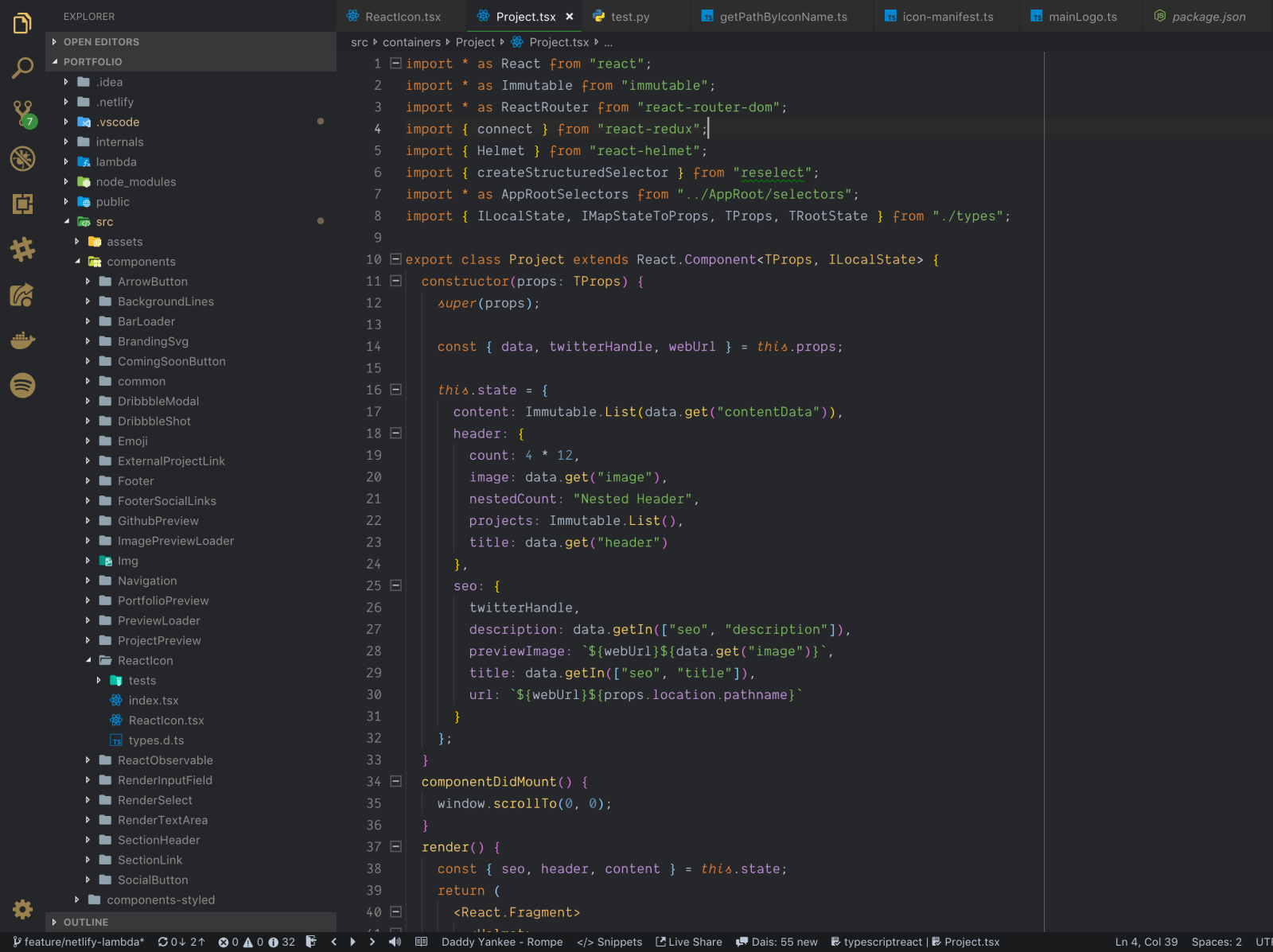Skip to previous Spotify track in status bar
1273x952 pixels.
333,942
